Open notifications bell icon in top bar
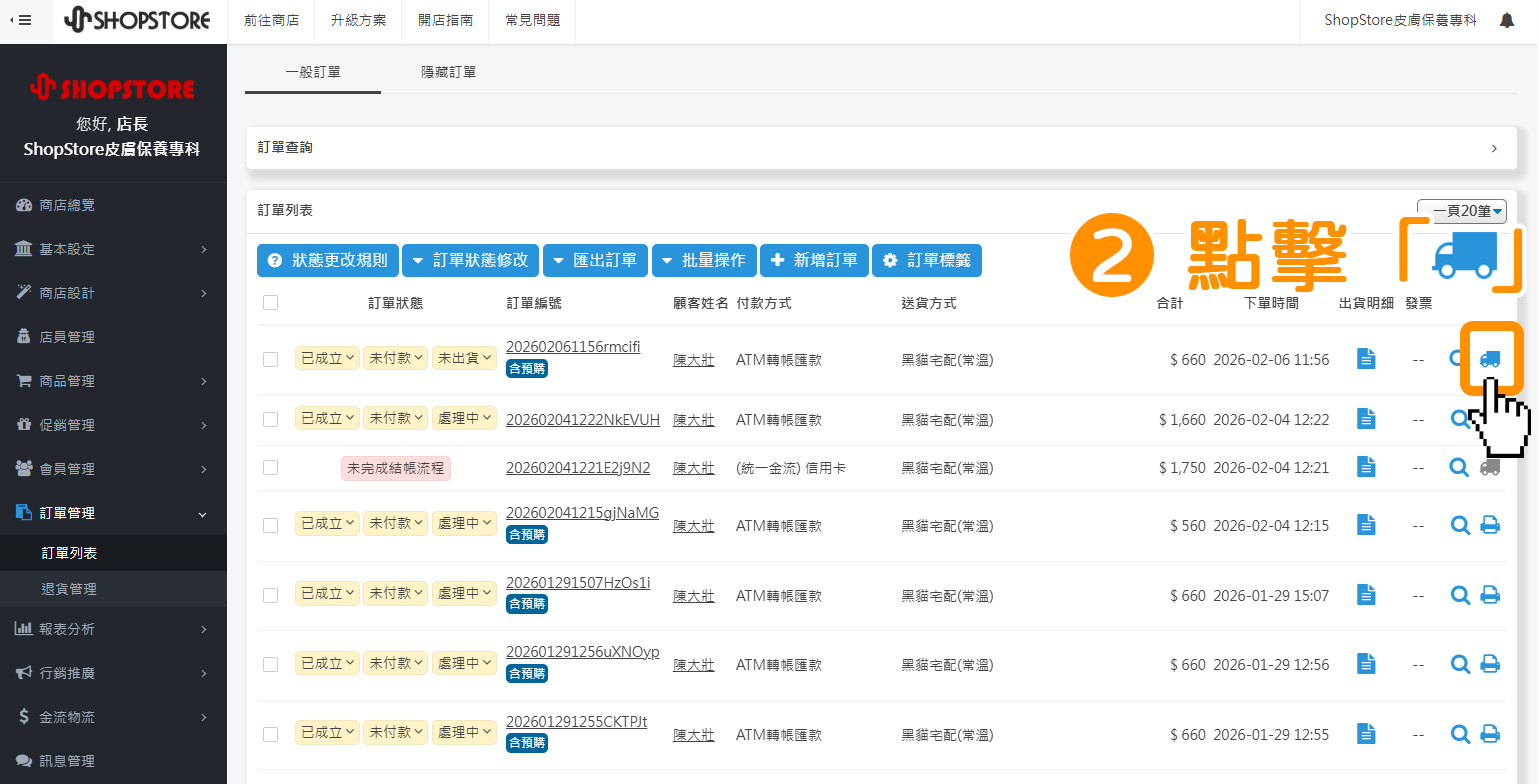 [1507, 20]
